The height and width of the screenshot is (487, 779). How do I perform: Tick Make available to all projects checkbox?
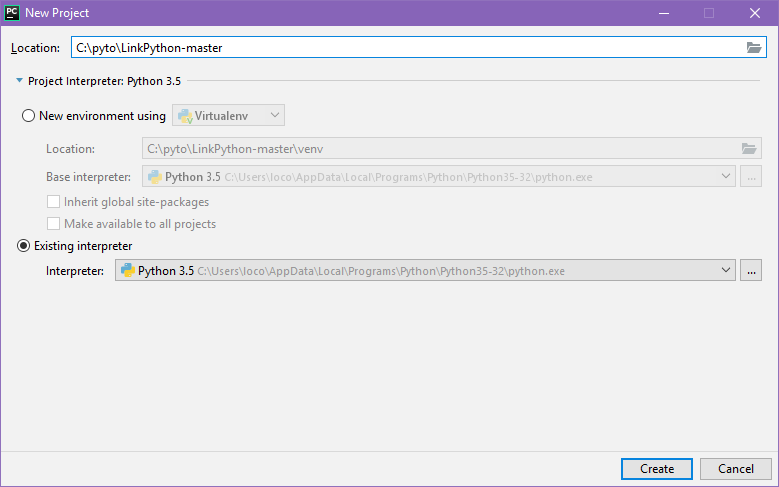pos(53,224)
